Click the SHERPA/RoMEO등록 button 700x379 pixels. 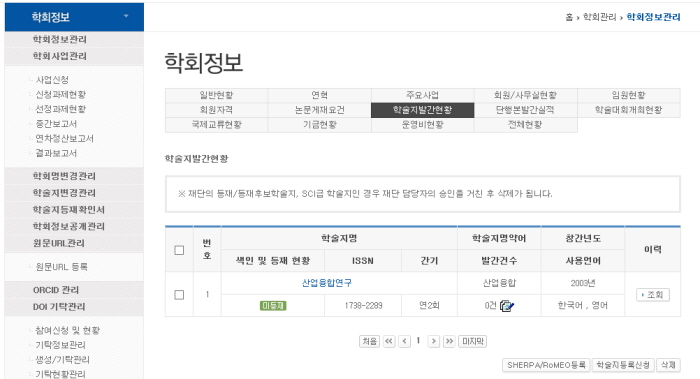pos(546,365)
